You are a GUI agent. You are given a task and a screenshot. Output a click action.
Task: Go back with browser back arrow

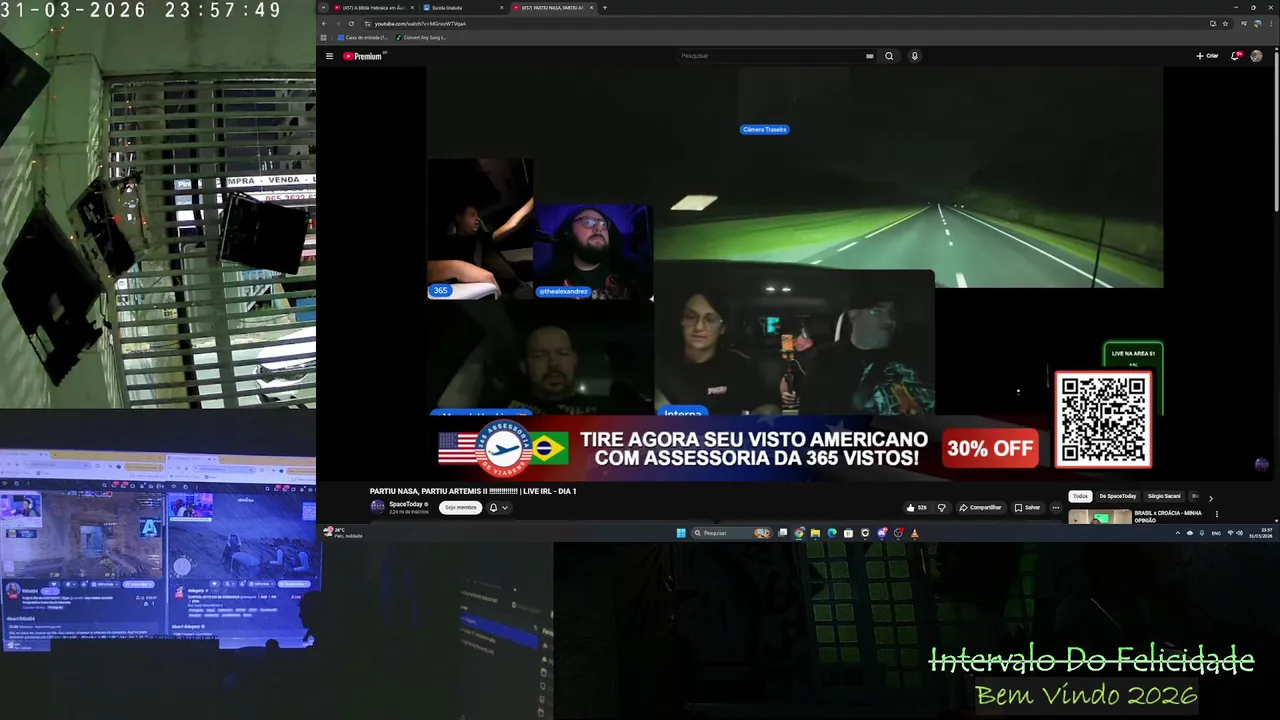click(324, 23)
